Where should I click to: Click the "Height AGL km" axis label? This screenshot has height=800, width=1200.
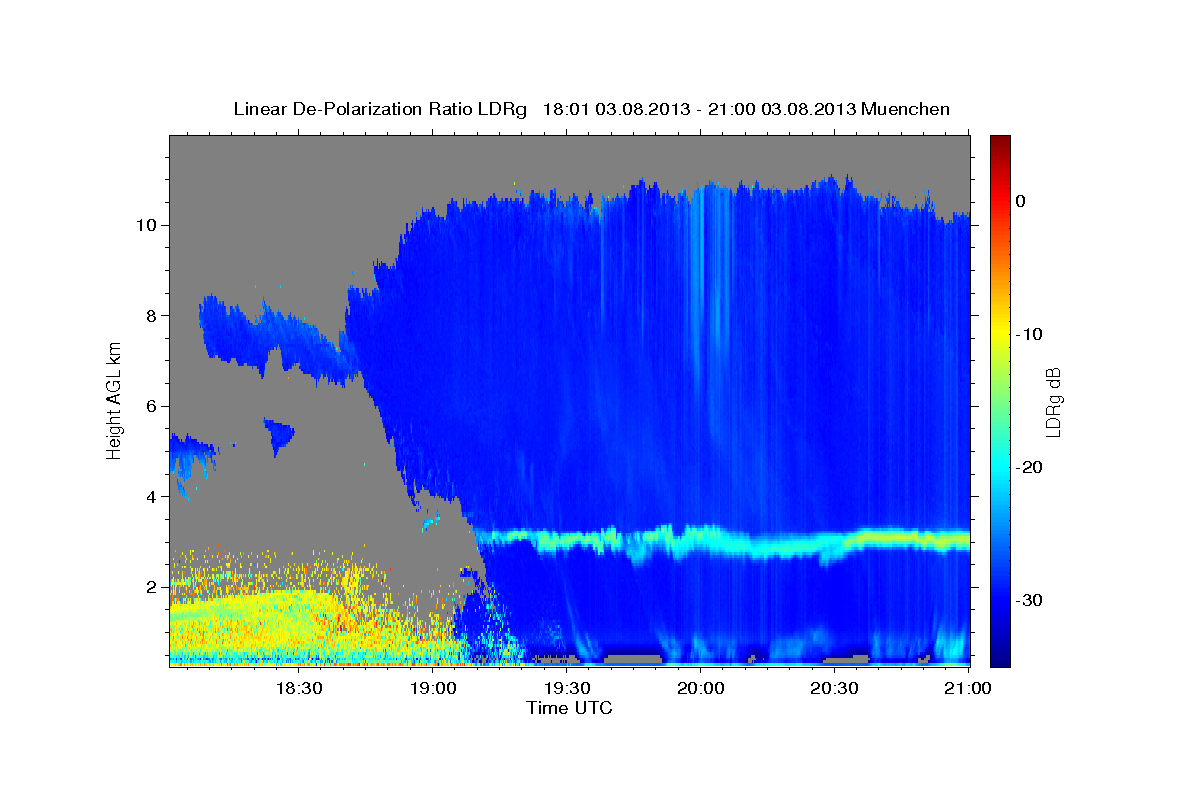(114, 401)
